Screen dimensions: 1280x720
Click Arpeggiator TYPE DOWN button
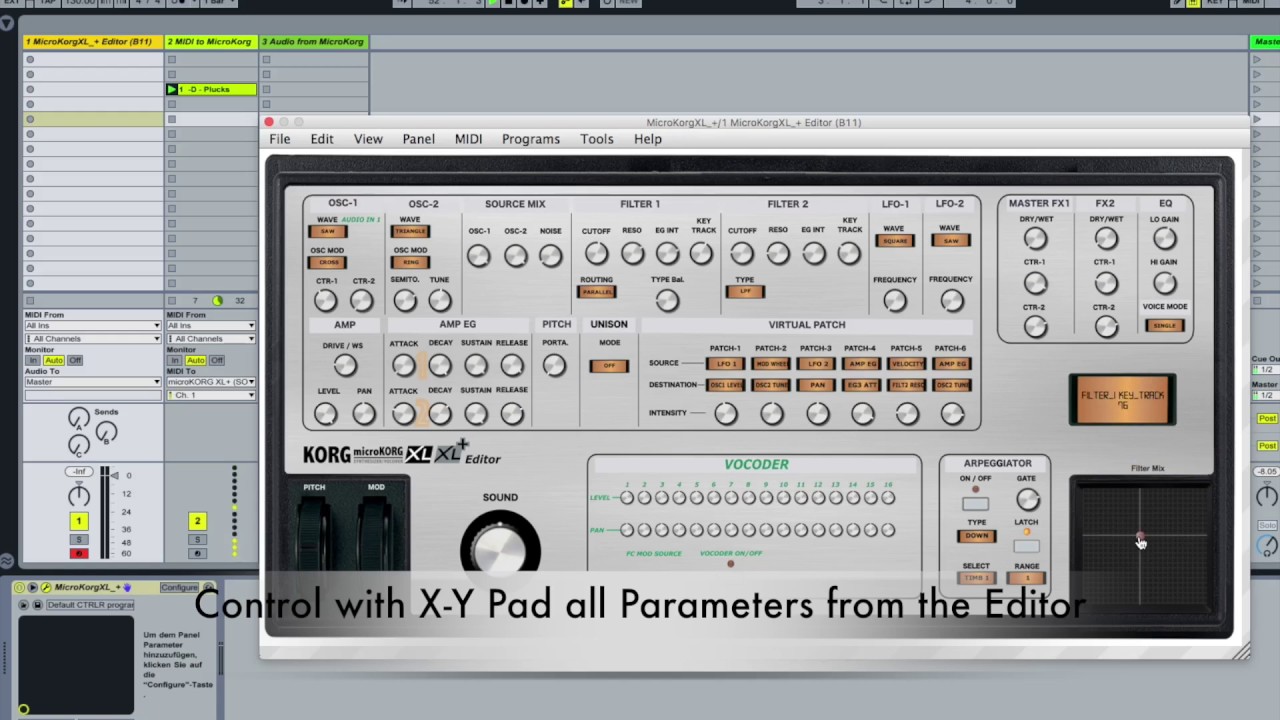click(976, 536)
